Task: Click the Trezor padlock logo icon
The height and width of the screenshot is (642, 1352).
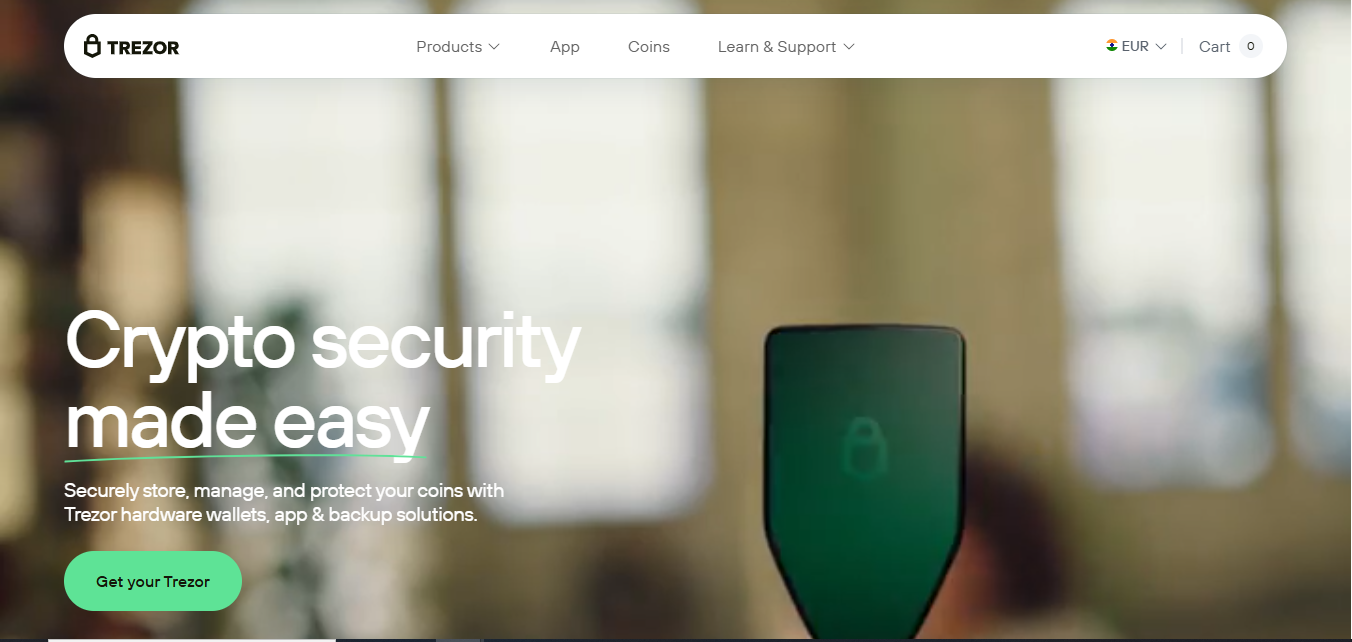Action: pos(92,46)
